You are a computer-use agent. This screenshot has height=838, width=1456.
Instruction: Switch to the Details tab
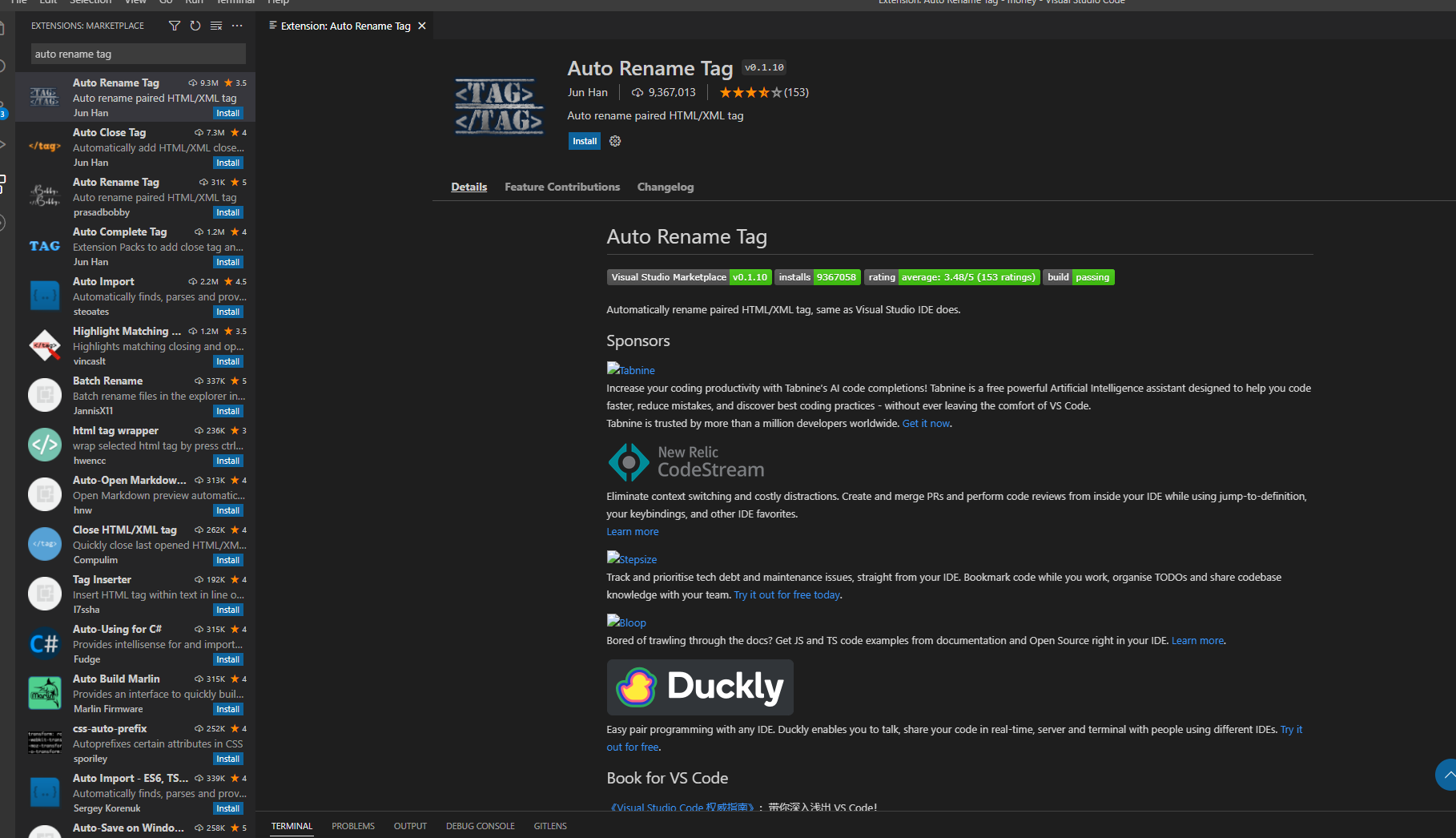[x=469, y=187]
